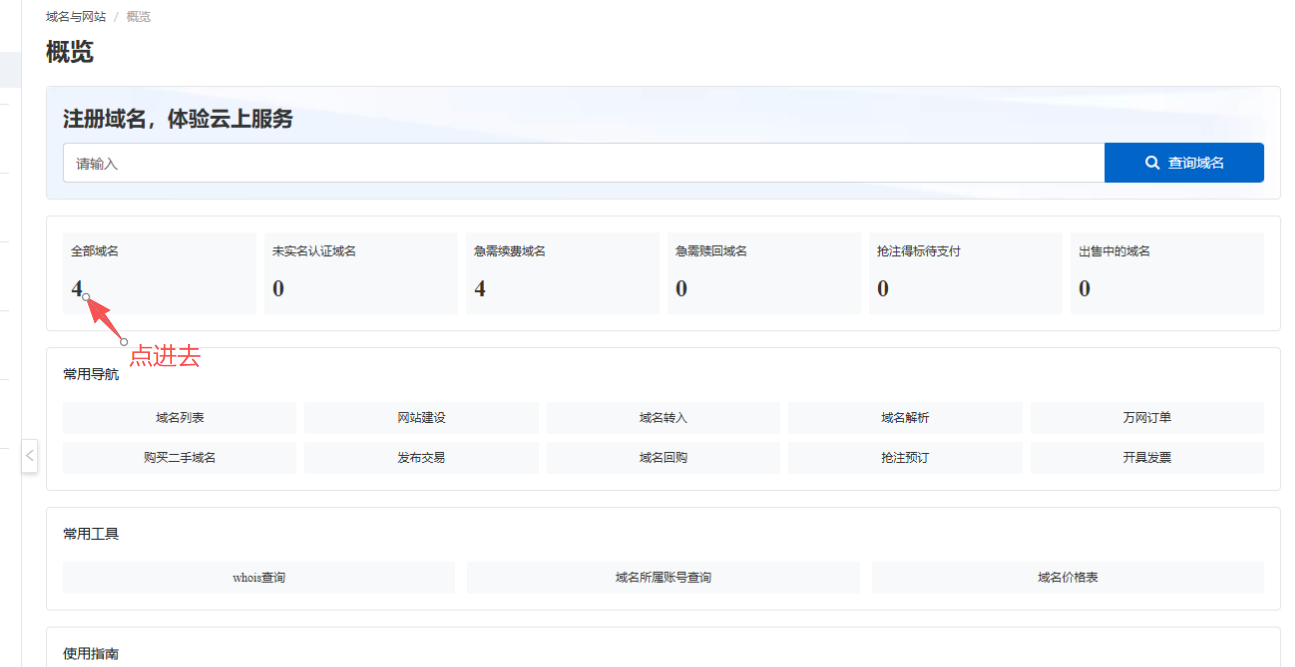Open the 开具发票 shortcut
Screen dimensions: 1295x667
click(1146, 458)
